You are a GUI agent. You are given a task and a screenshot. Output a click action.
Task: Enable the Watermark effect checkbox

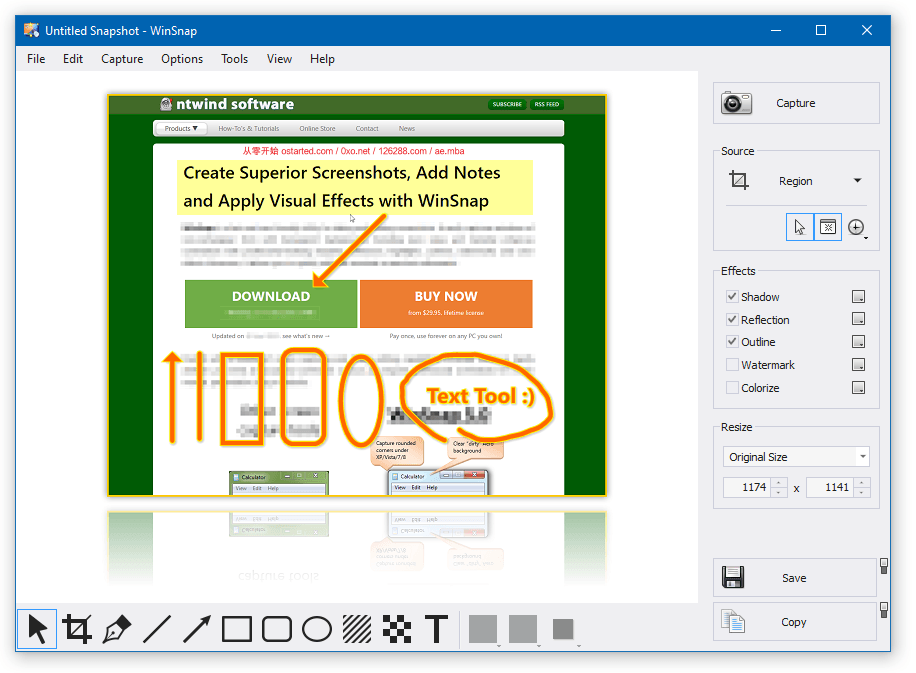coord(732,365)
